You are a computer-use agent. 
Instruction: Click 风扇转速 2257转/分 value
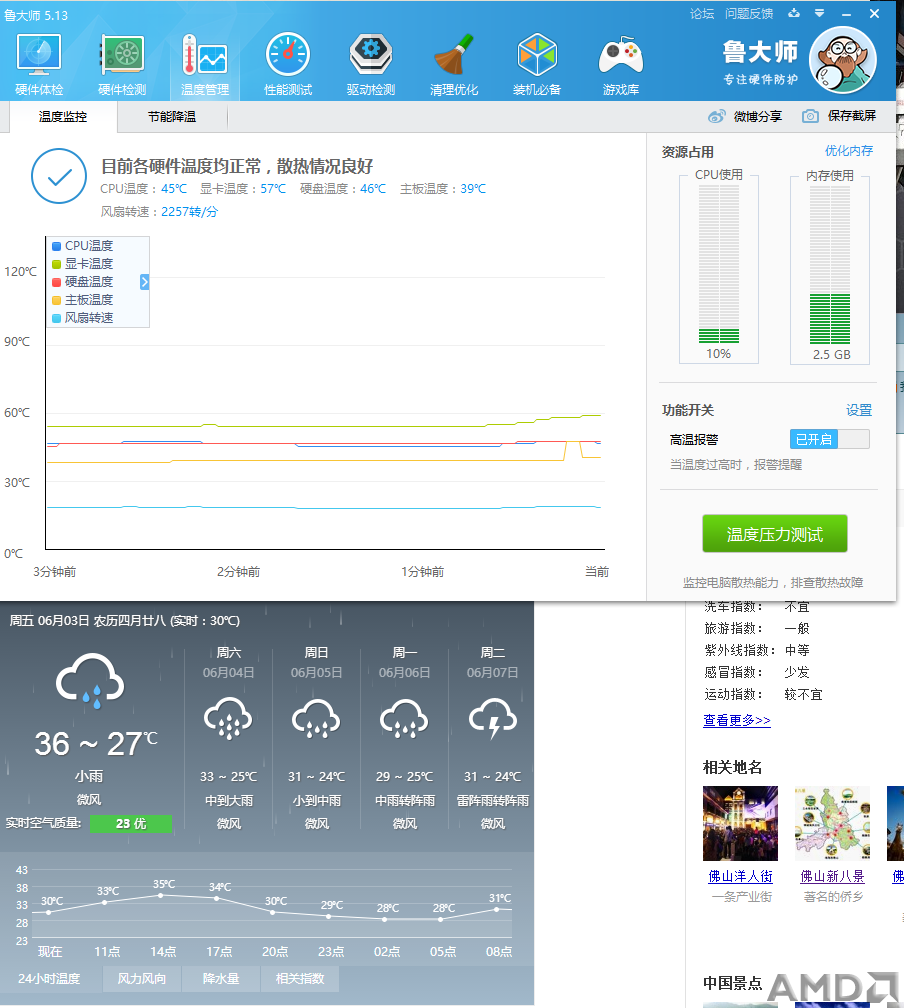click(x=189, y=212)
